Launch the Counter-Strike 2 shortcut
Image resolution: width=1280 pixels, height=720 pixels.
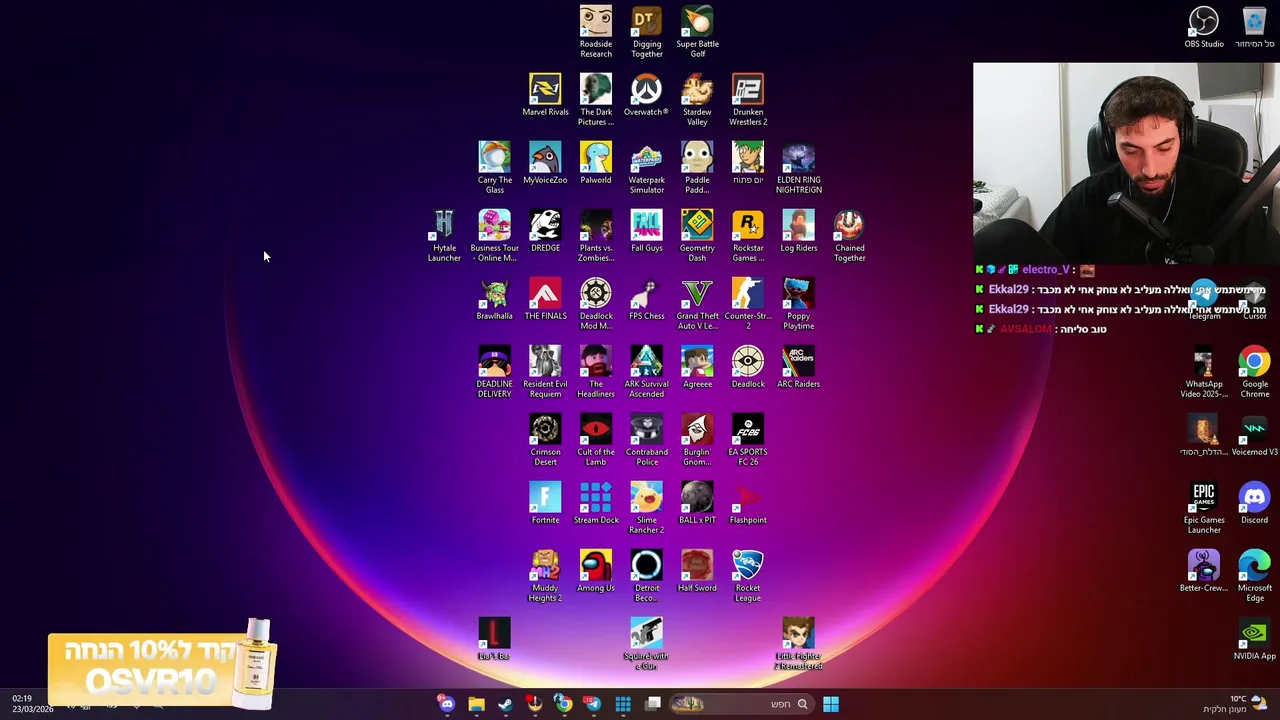748,305
